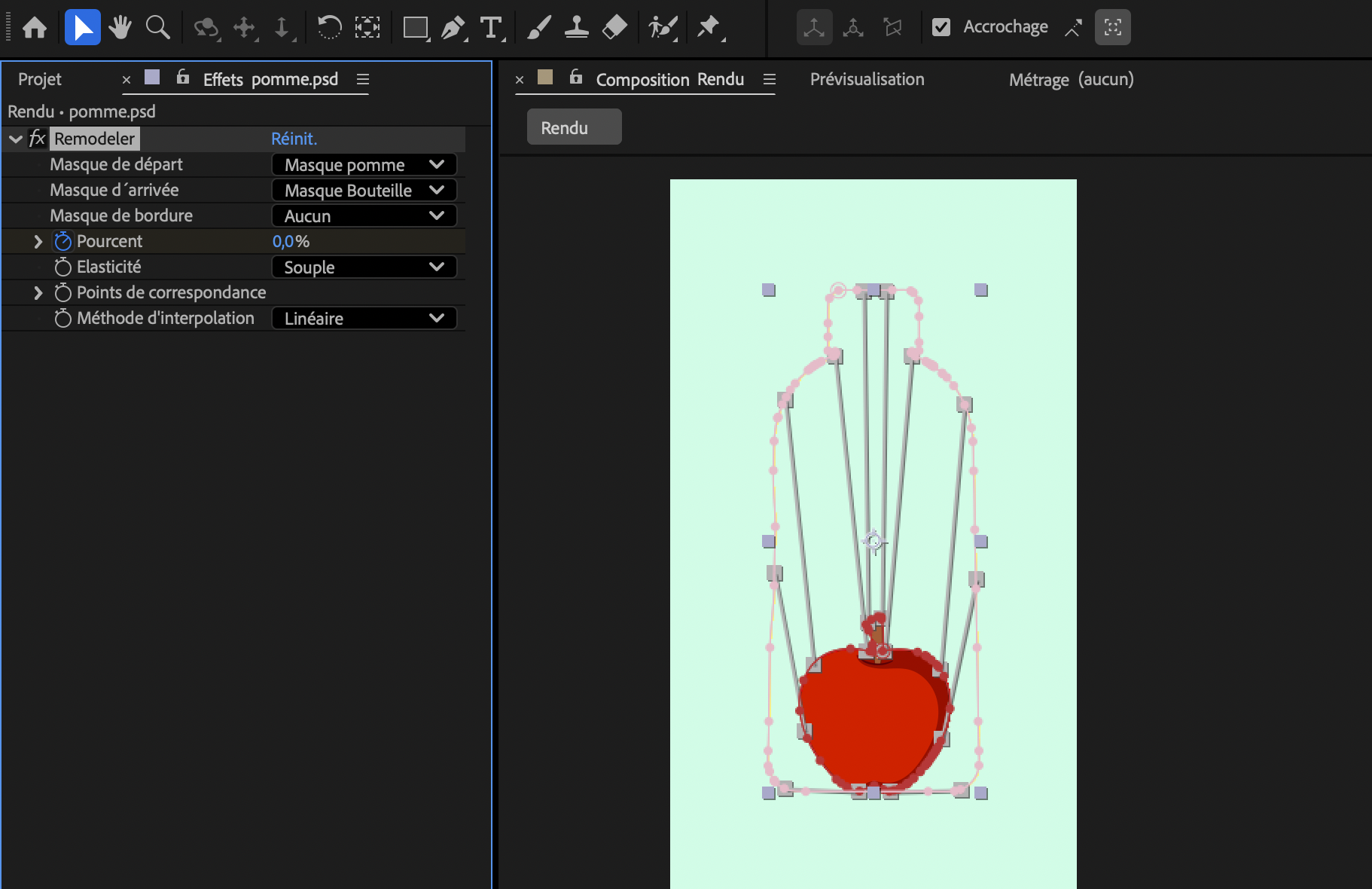The height and width of the screenshot is (889, 1372).
Task: Switch to the Prévisualisation tab
Action: coord(867,79)
